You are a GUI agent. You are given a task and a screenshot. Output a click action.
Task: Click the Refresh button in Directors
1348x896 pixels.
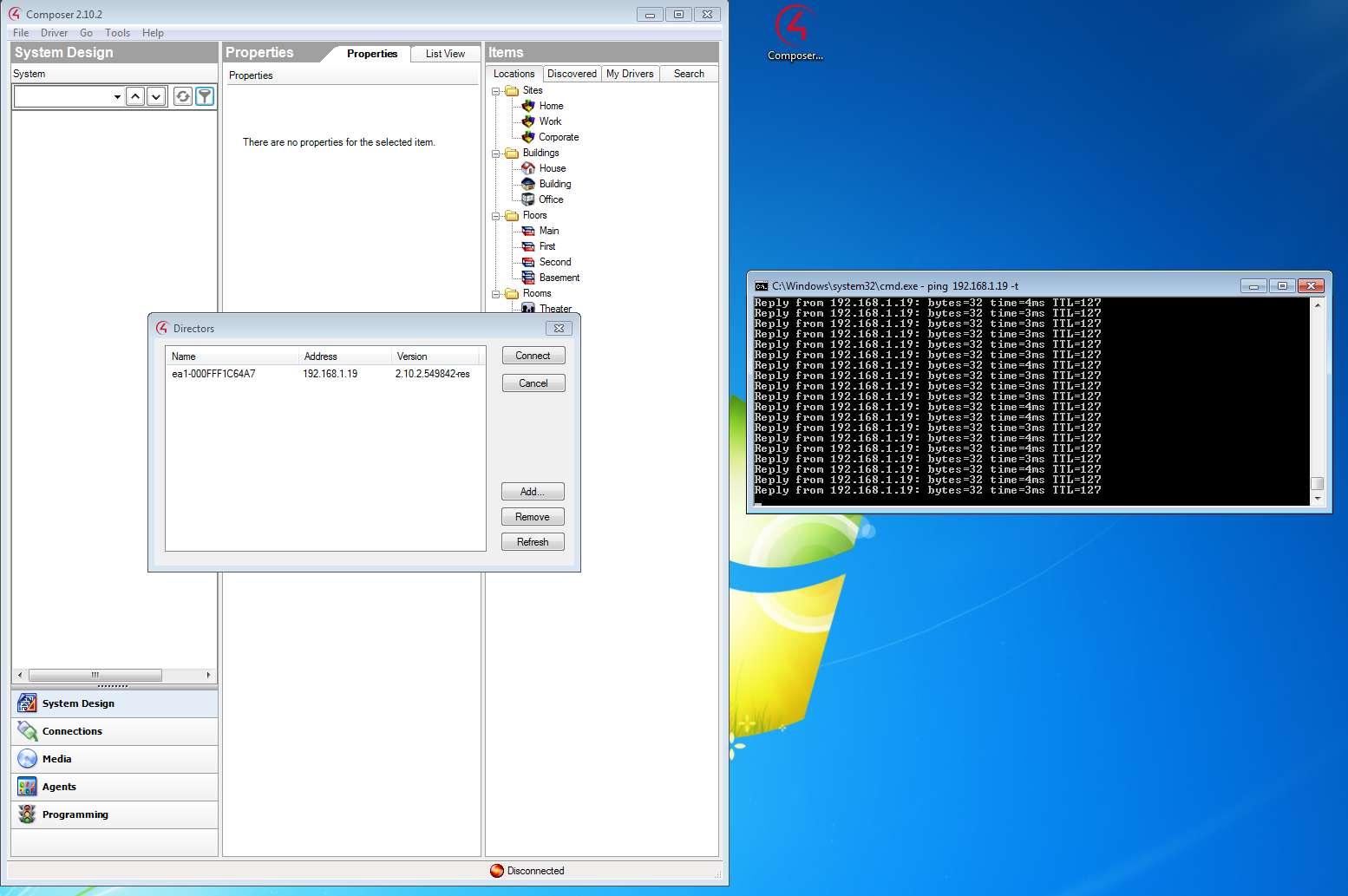pos(533,542)
